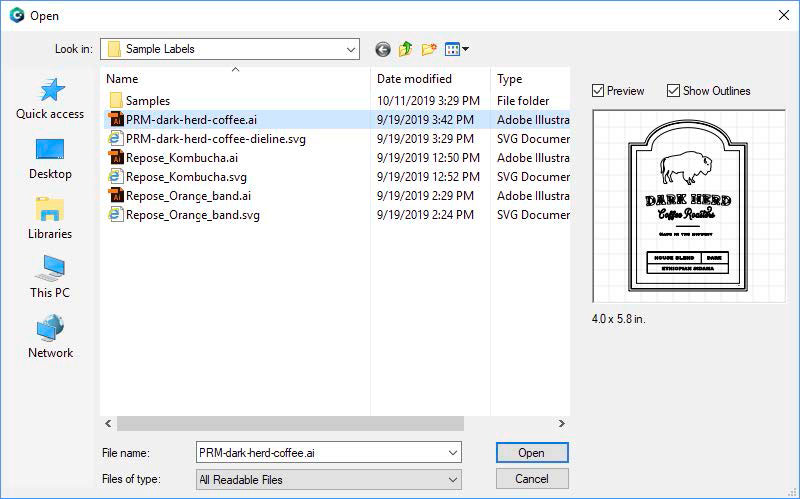Close the Open dialog window
800x499 pixels.
tap(784, 15)
